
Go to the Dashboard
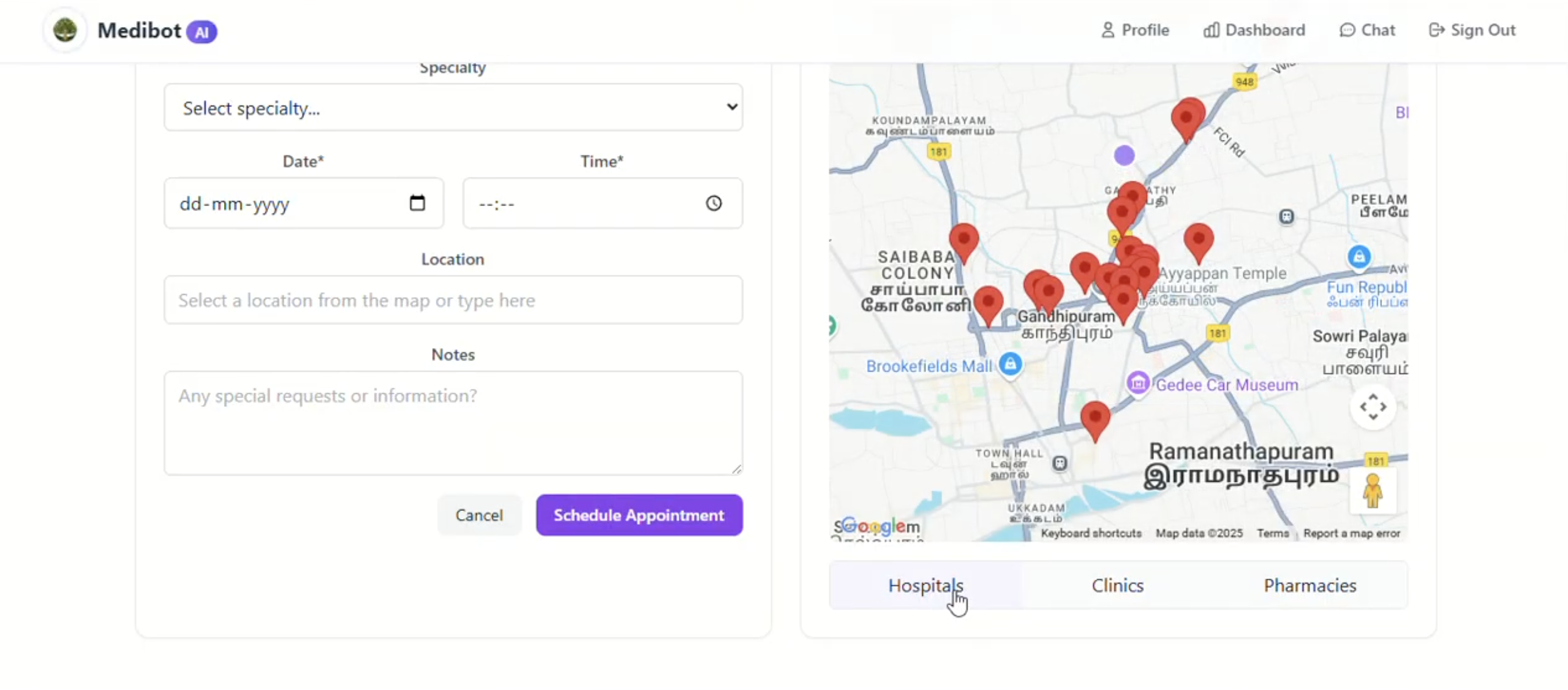(1254, 30)
